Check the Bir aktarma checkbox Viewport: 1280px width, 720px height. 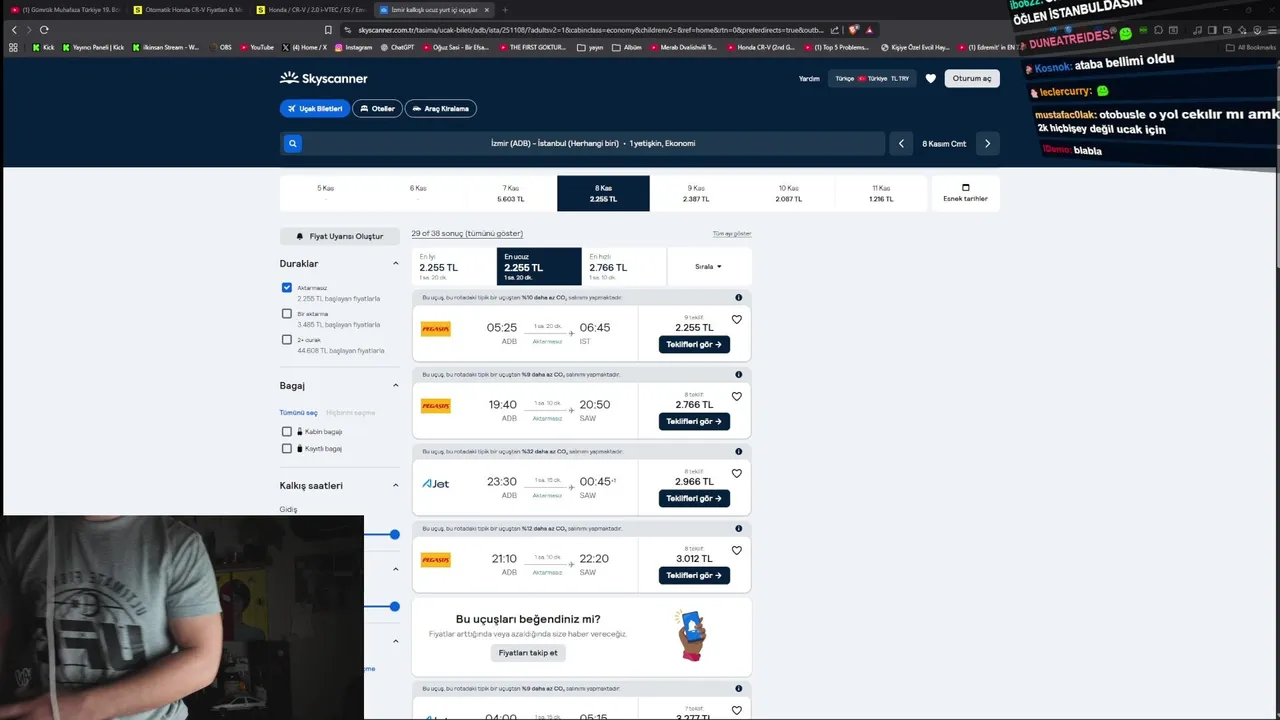(x=287, y=313)
